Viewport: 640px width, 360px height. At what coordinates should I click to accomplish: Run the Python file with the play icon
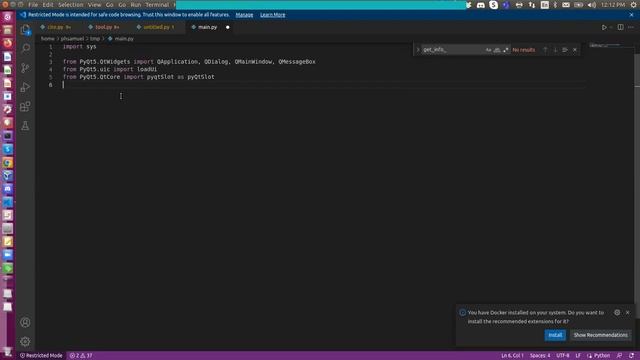(x=604, y=27)
